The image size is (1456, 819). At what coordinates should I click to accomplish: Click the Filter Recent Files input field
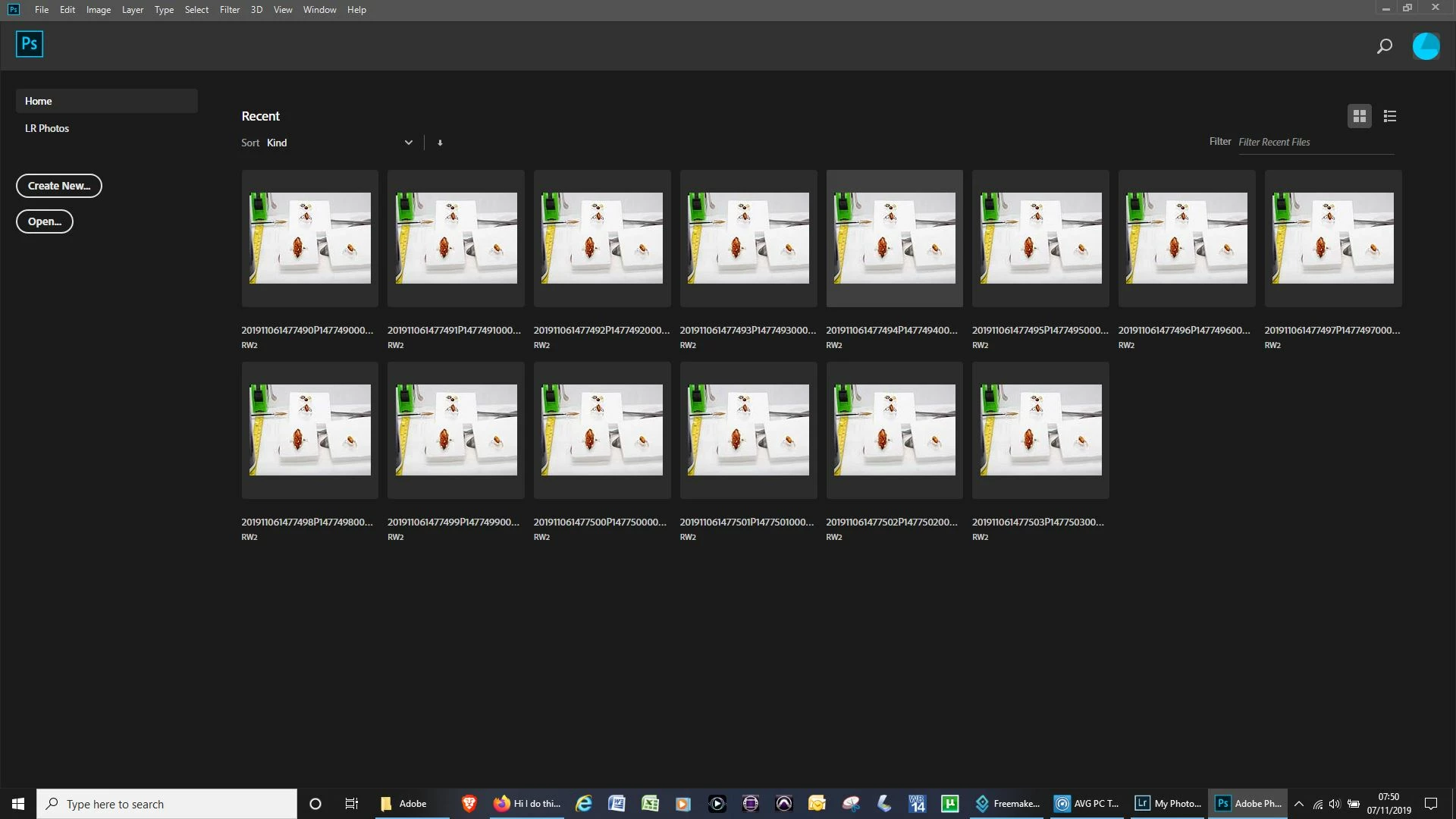pos(1315,143)
